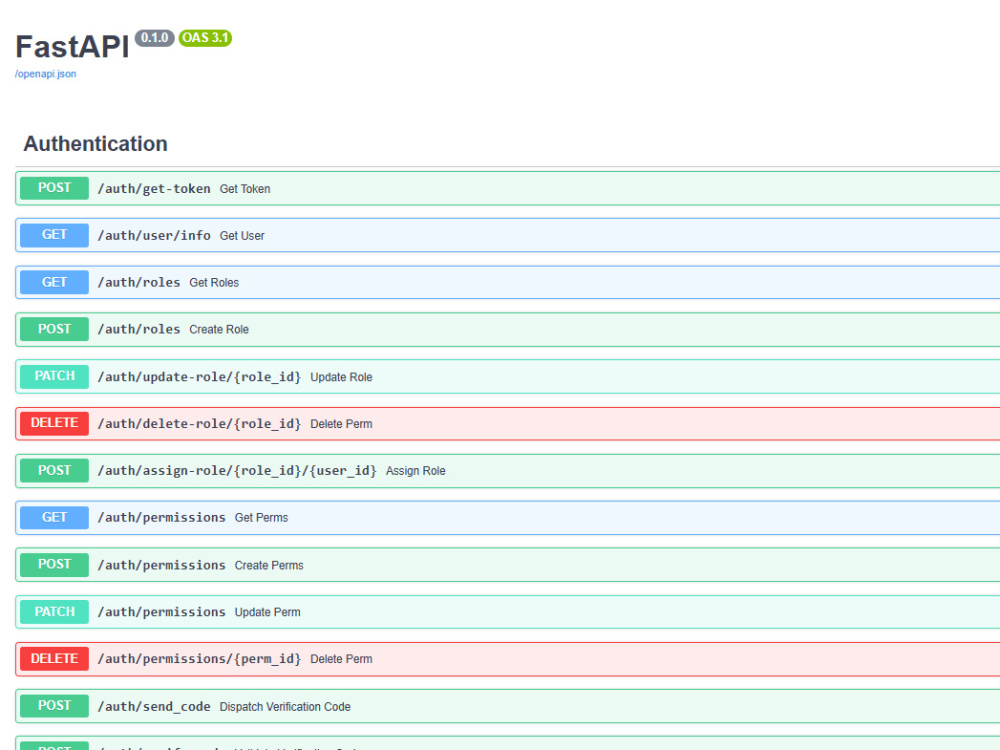Expand PATCH /auth/update-role/{role_id} endpoint

[x=508, y=376]
